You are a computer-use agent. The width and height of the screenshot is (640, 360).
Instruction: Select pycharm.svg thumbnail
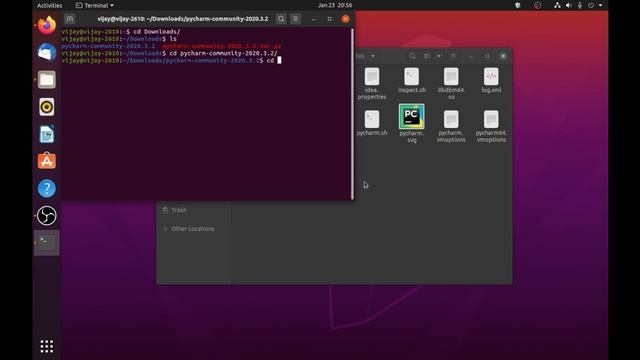pos(411,116)
